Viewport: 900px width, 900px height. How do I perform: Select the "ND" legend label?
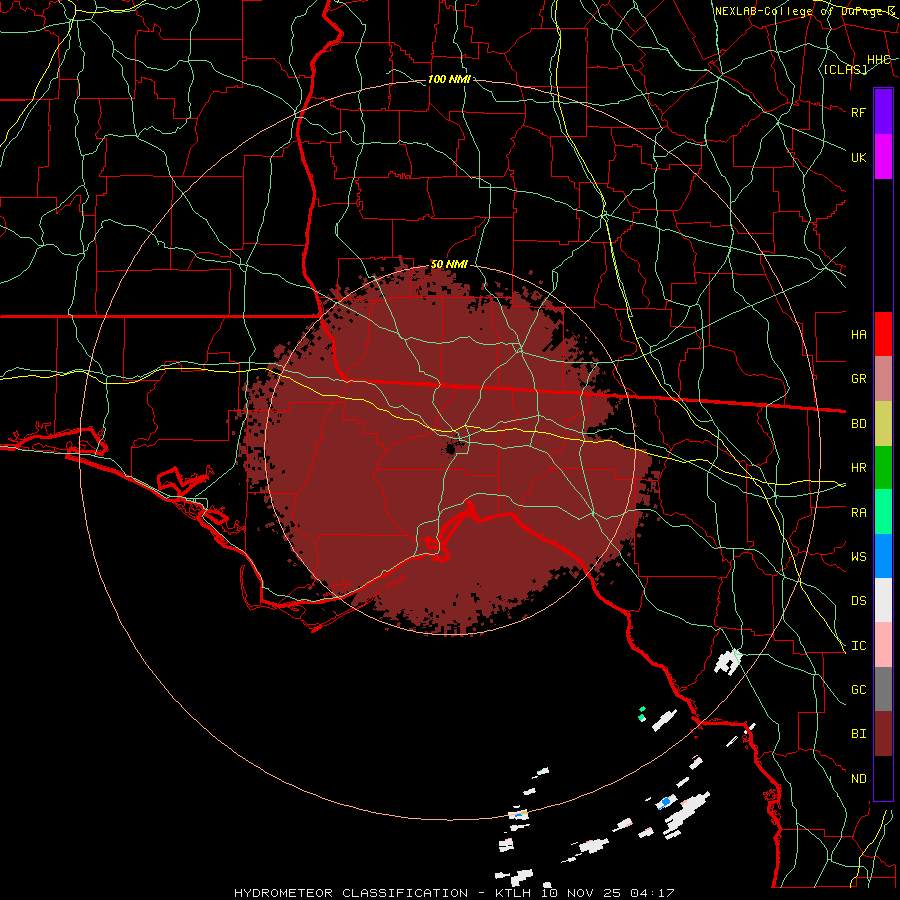coord(859,779)
